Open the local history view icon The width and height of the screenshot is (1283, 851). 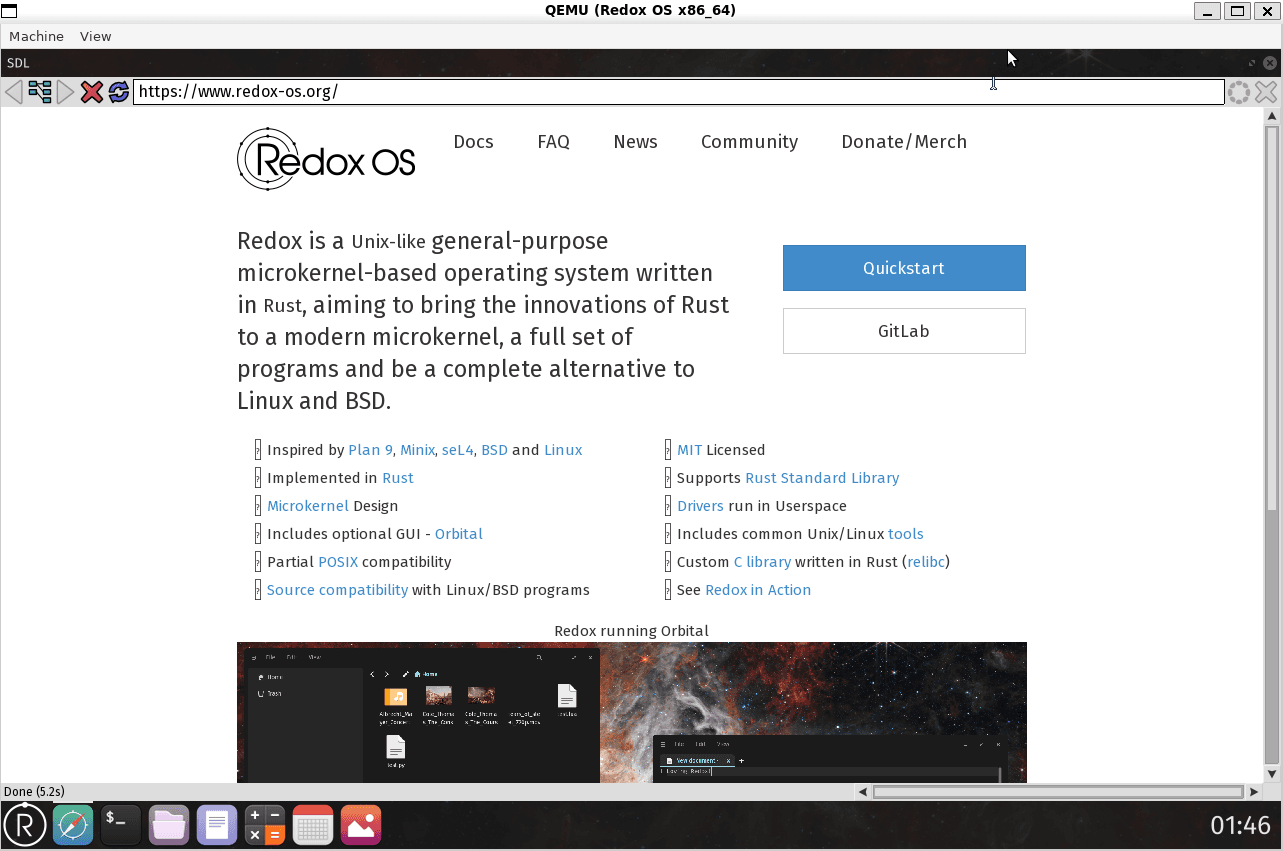coord(40,91)
